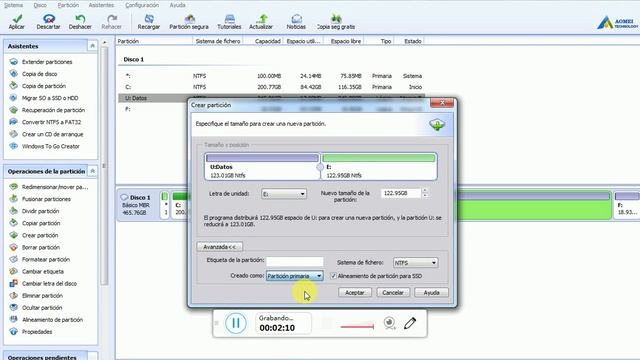The width and height of the screenshot is (640, 360).
Task: Collapse Operaciones de la partición panel
Action: pos(92,171)
